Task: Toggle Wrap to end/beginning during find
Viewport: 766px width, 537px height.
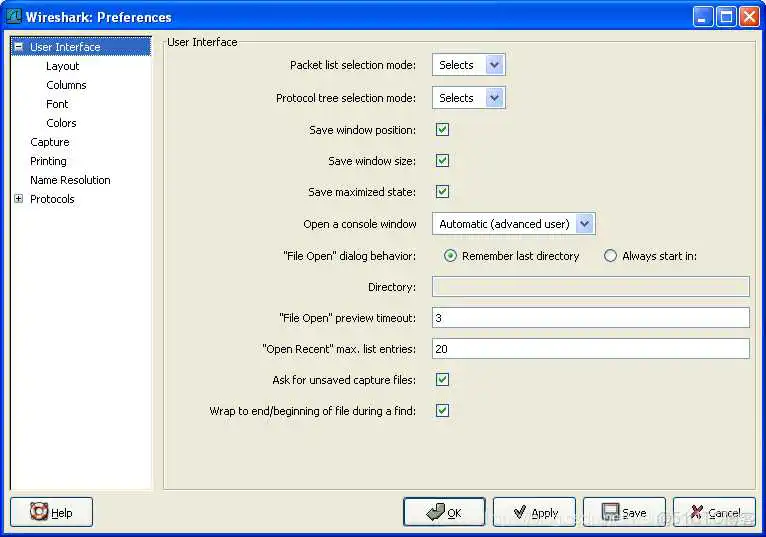Action: pos(442,411)
